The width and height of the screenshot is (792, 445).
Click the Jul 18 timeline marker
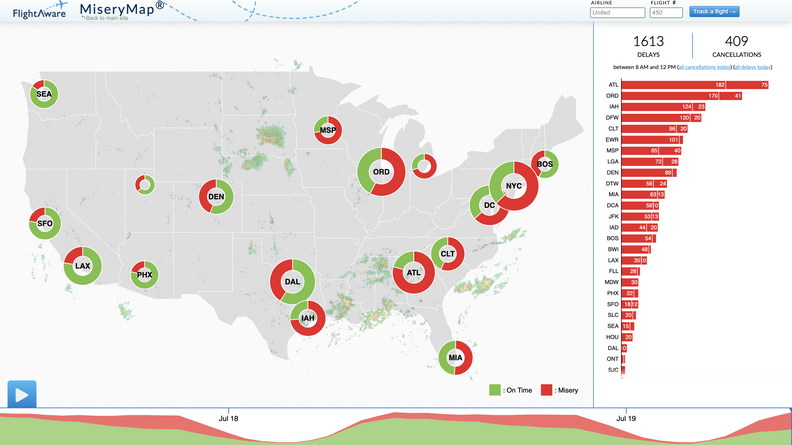click(228, 418)
